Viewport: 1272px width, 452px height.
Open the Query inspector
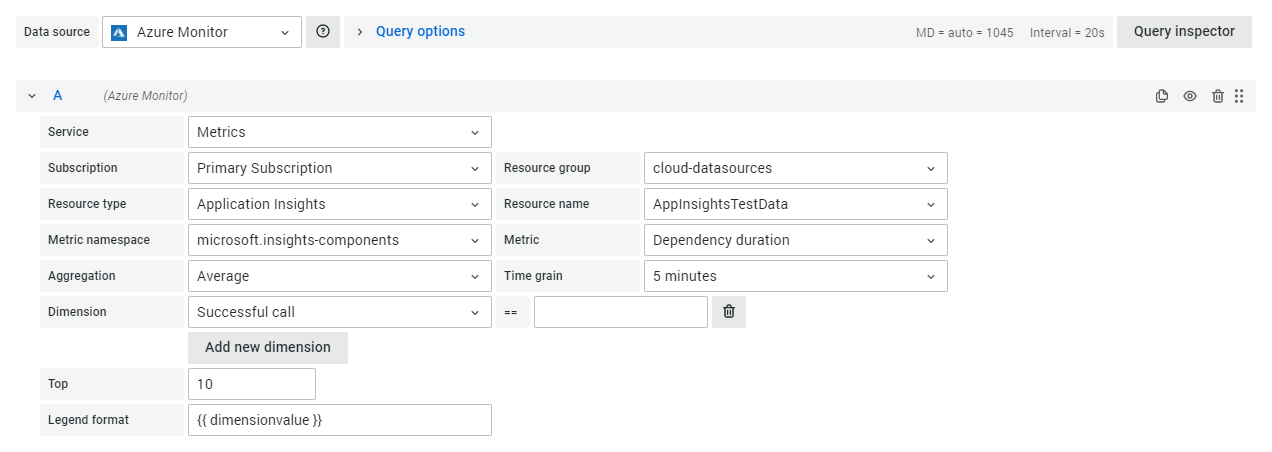pyautogui.click(x=1183, y=32)
